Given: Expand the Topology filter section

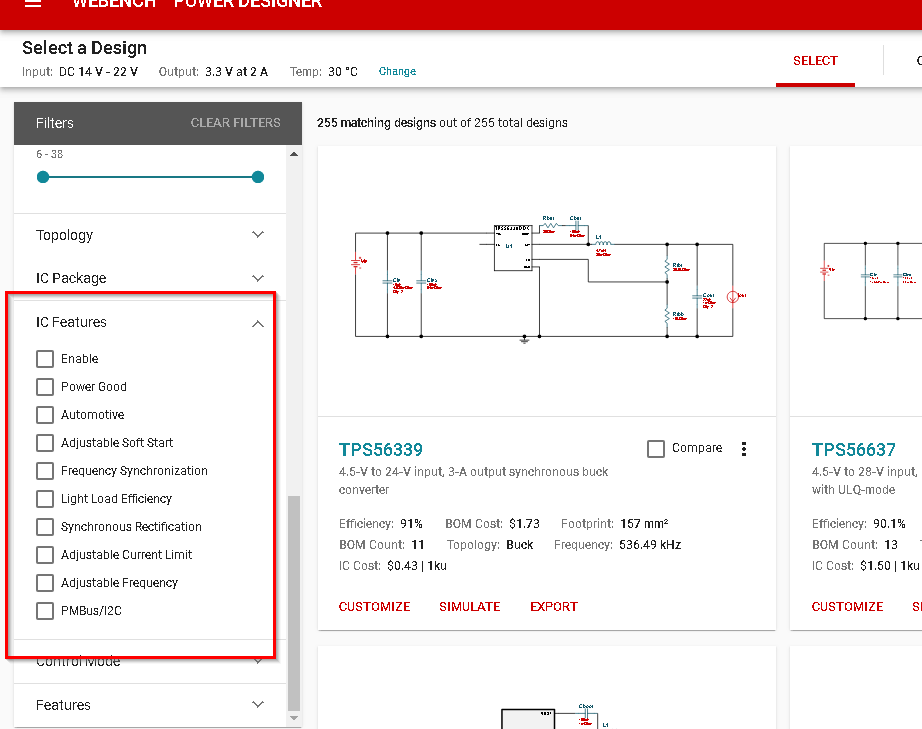Looking at the screenshot, I should 257,235.
